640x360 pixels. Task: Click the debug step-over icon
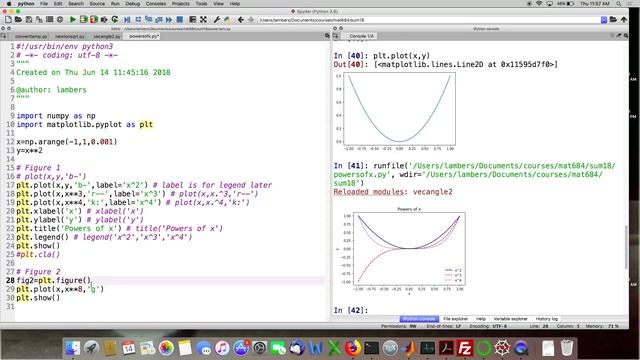138,20
